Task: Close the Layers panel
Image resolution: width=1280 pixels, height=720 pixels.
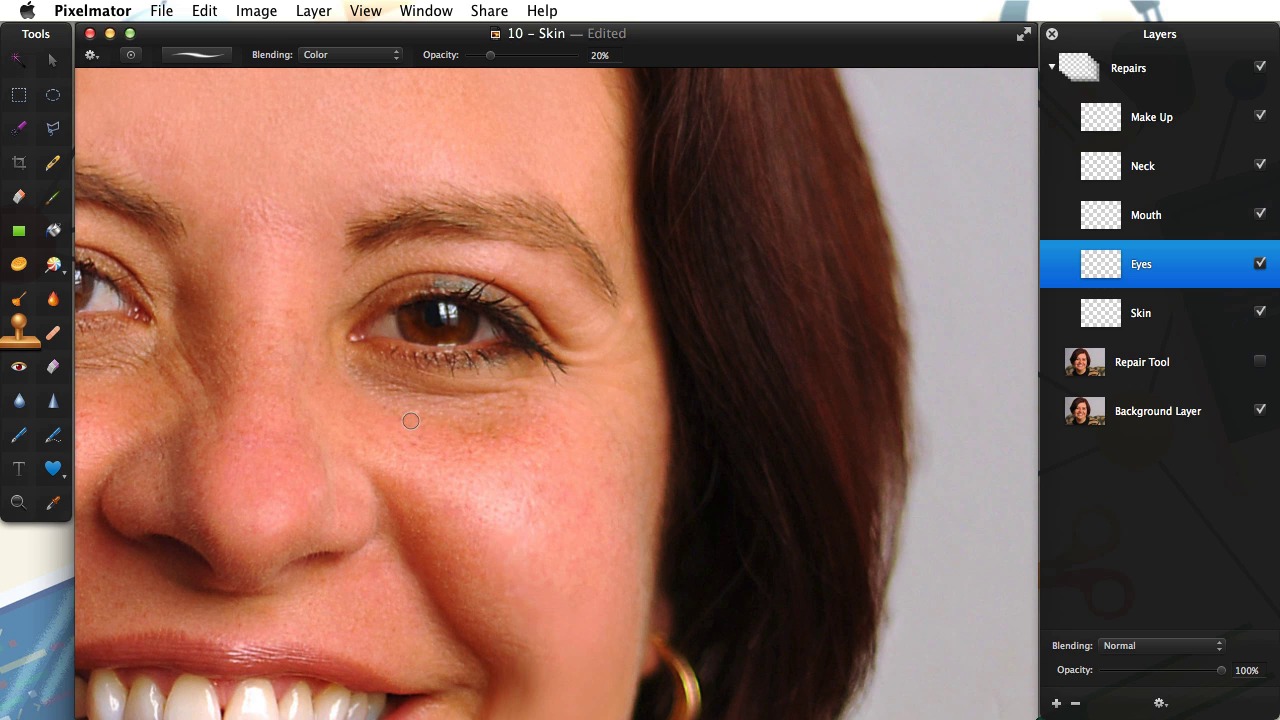Action: (1052, 34)
